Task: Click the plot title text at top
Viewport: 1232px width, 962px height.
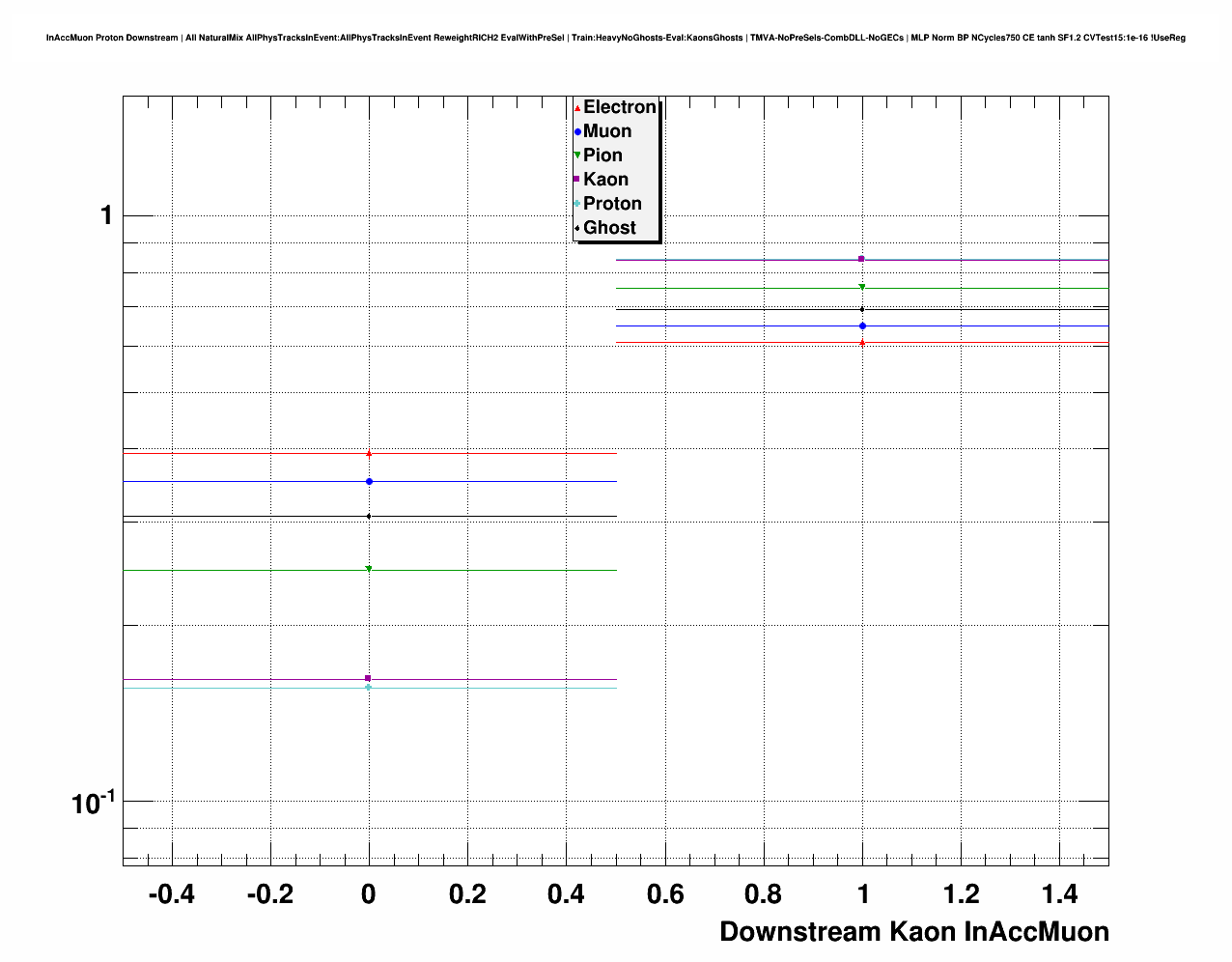Action: [x=615, y=38]
